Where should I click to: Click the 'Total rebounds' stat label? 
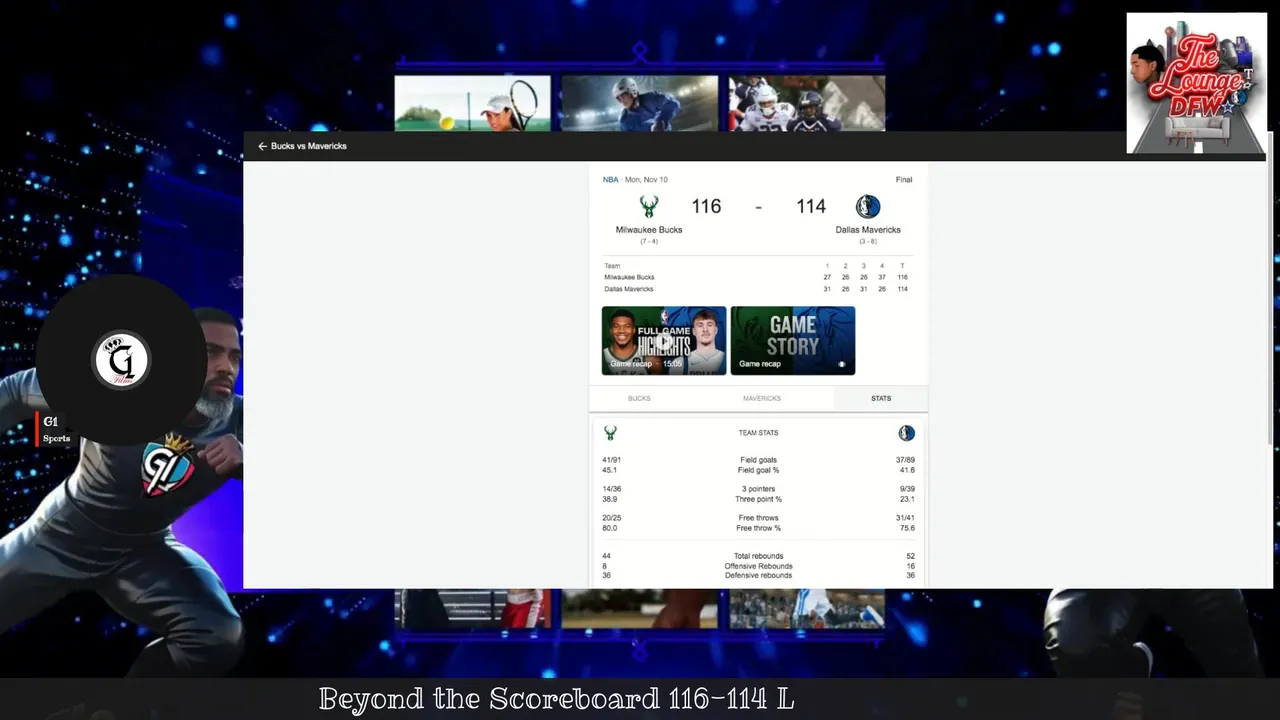[758, 556]
